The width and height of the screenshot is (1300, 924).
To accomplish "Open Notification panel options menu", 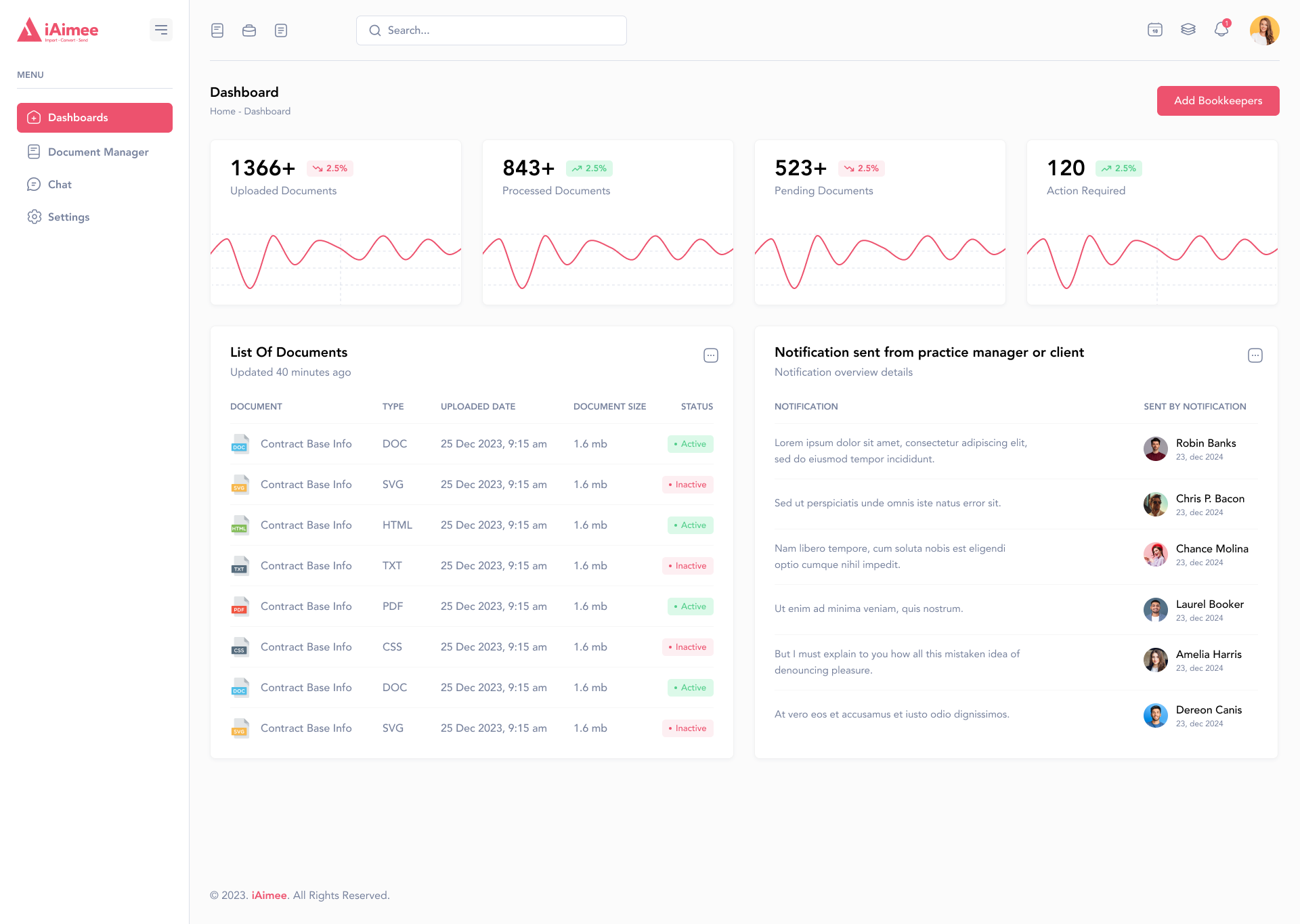I will (1255, 355).
